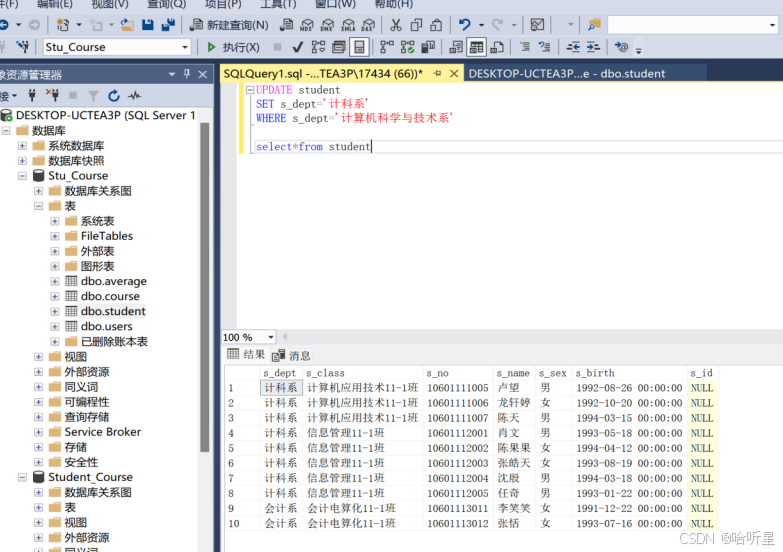The width and height of the screenshot is (783, 552).
Task: Open the 工具(T) menu
Action: click(x=278, y=4)
